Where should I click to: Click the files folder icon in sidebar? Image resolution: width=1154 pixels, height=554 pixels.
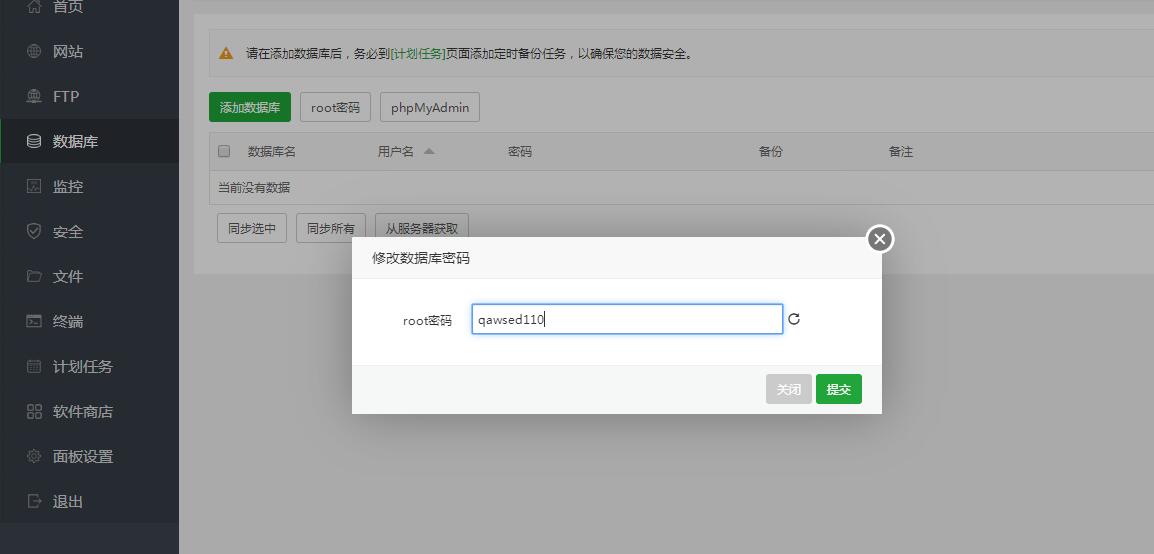[x=34, y=276]
